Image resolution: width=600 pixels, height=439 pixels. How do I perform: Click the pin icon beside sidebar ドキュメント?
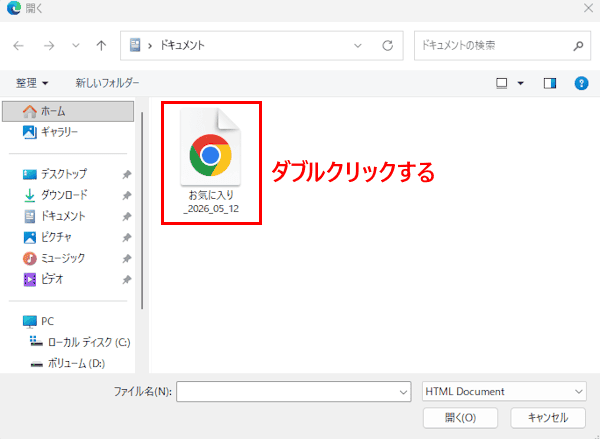pyautogui.click(x=127, y=217)
